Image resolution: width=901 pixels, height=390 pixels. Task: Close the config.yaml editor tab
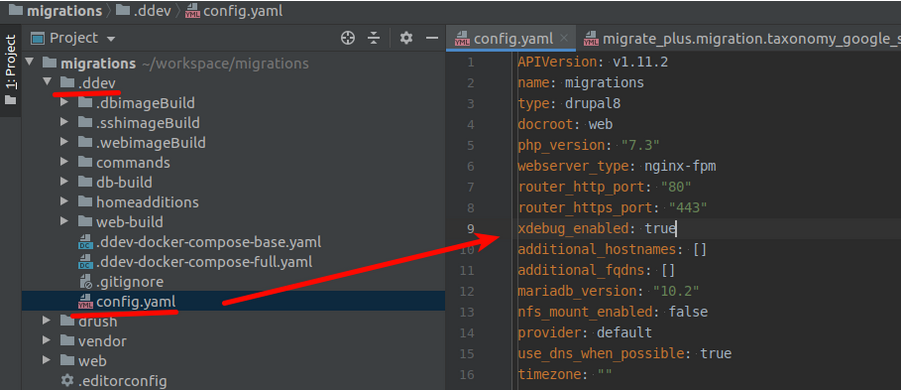coord(564,38)
